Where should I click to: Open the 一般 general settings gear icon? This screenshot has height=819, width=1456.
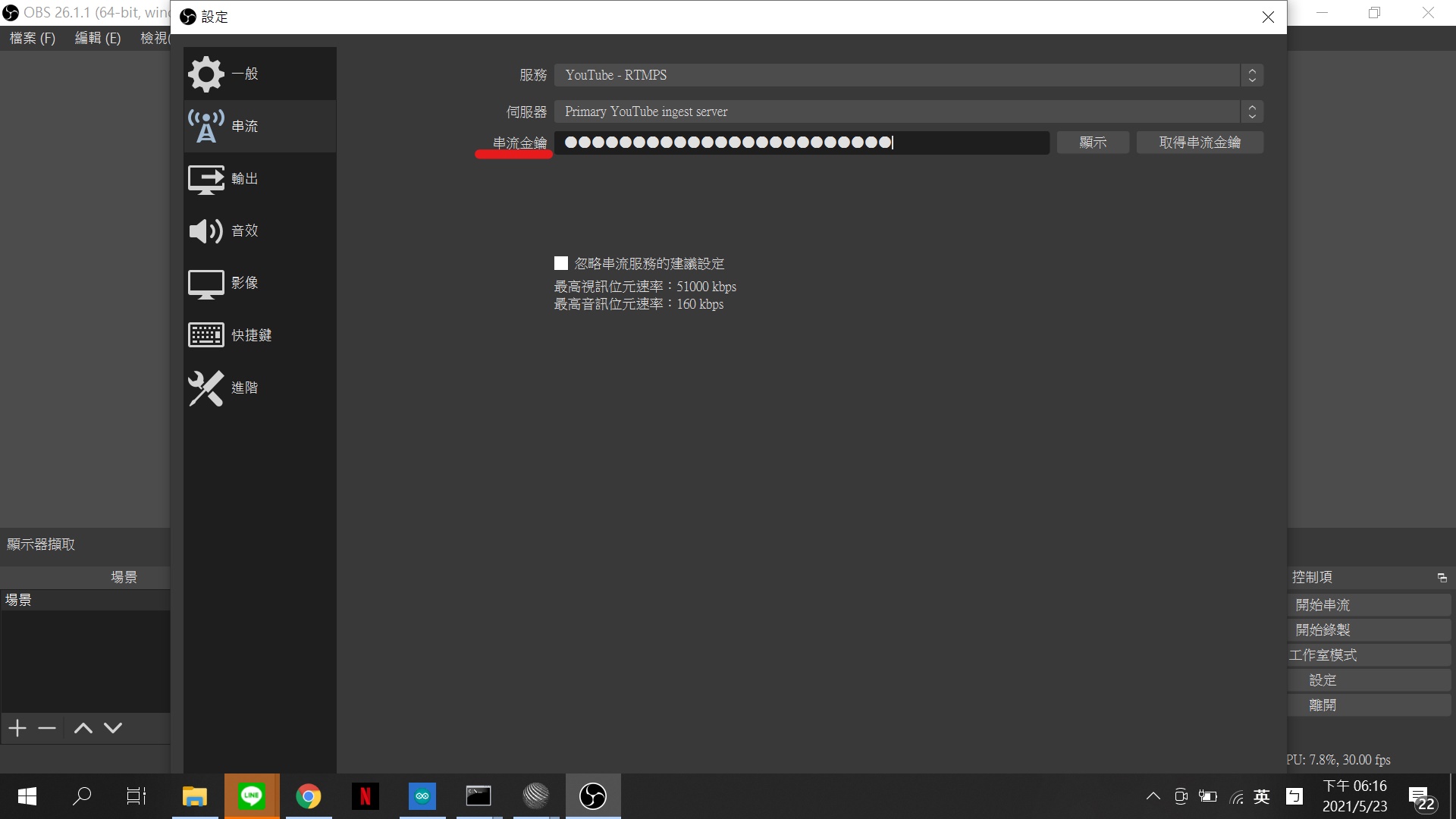point(206,74)
